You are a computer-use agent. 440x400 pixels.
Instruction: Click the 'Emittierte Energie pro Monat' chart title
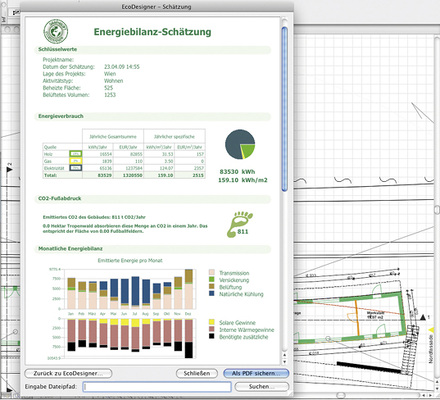130,260
